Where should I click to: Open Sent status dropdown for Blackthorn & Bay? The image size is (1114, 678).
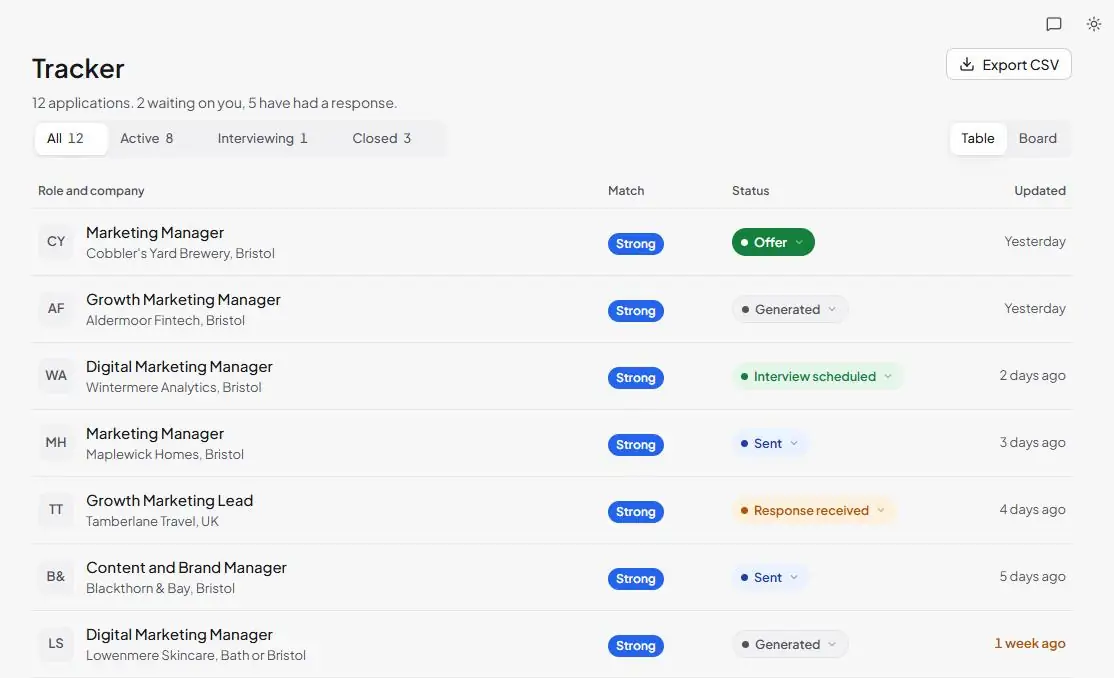(770, 578)
